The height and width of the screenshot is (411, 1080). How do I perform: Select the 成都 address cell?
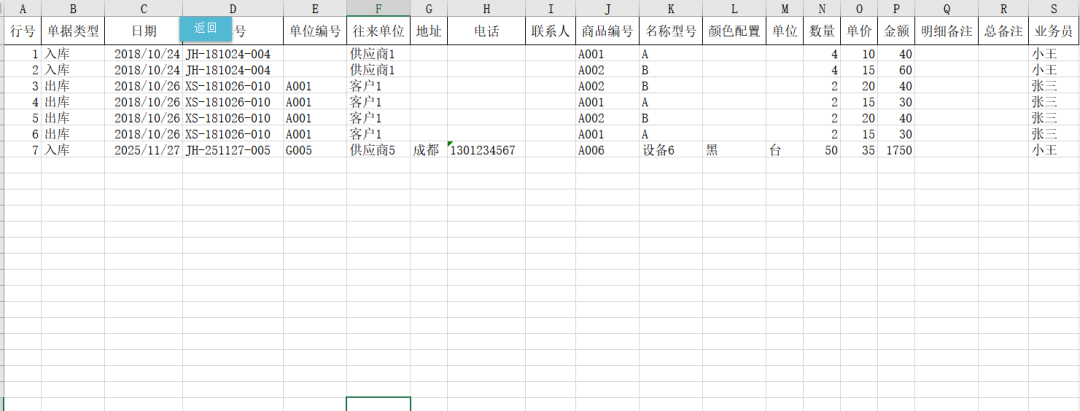(428, 150)
